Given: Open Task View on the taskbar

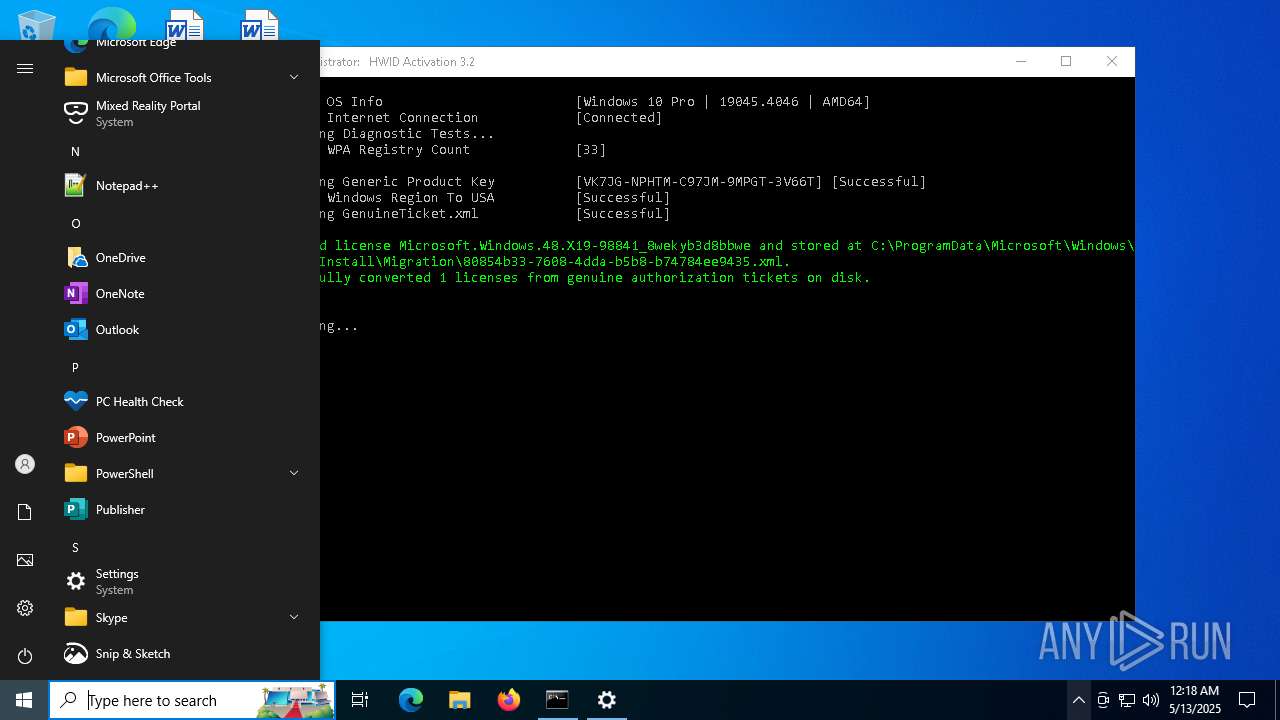Looking at the screenshot, I should pos(360,700).
